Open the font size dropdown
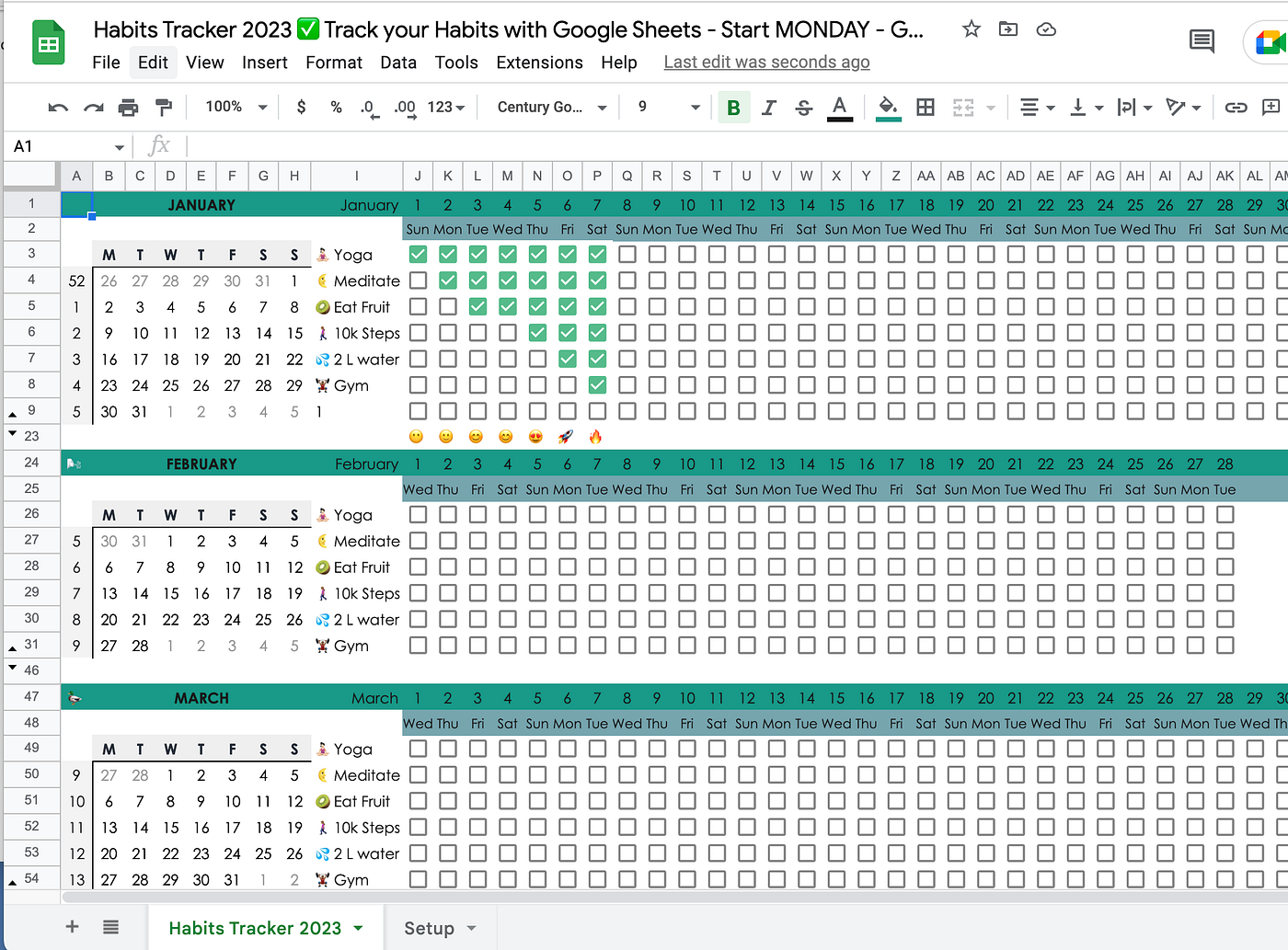1288x950 pixels. [664, 107]
